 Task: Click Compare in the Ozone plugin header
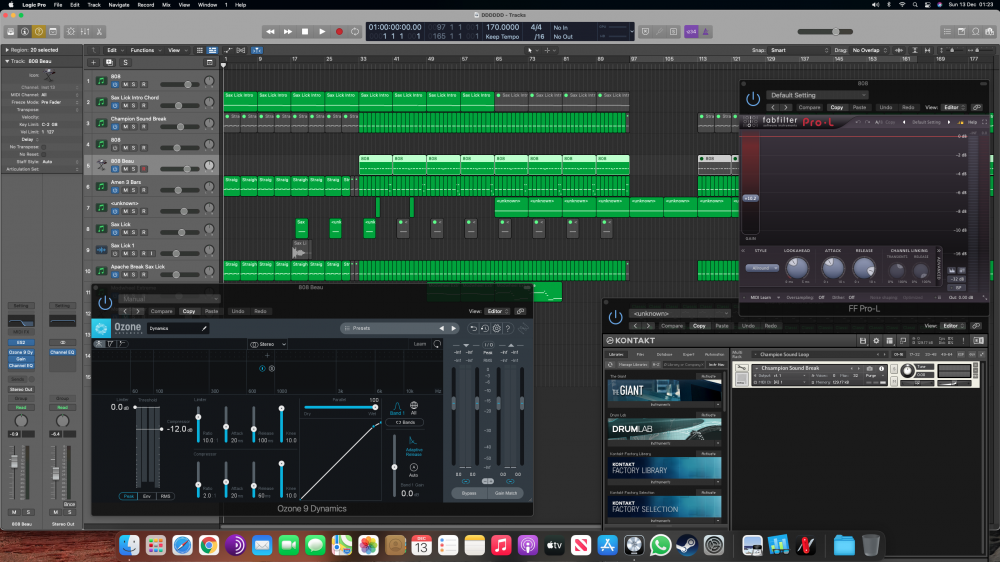(161, 311)
